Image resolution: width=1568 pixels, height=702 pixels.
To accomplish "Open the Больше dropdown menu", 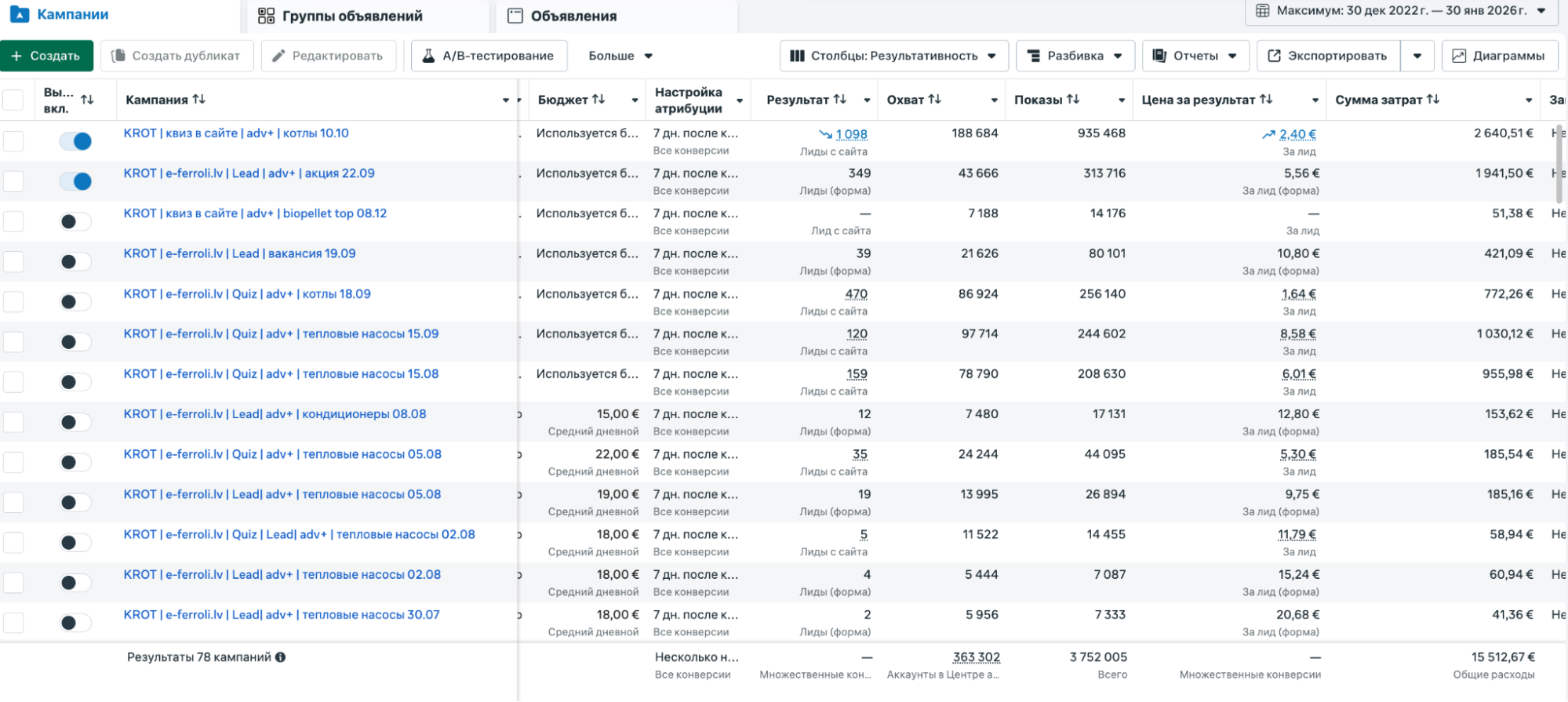I will pyautogui.click(x=620, y=56).
